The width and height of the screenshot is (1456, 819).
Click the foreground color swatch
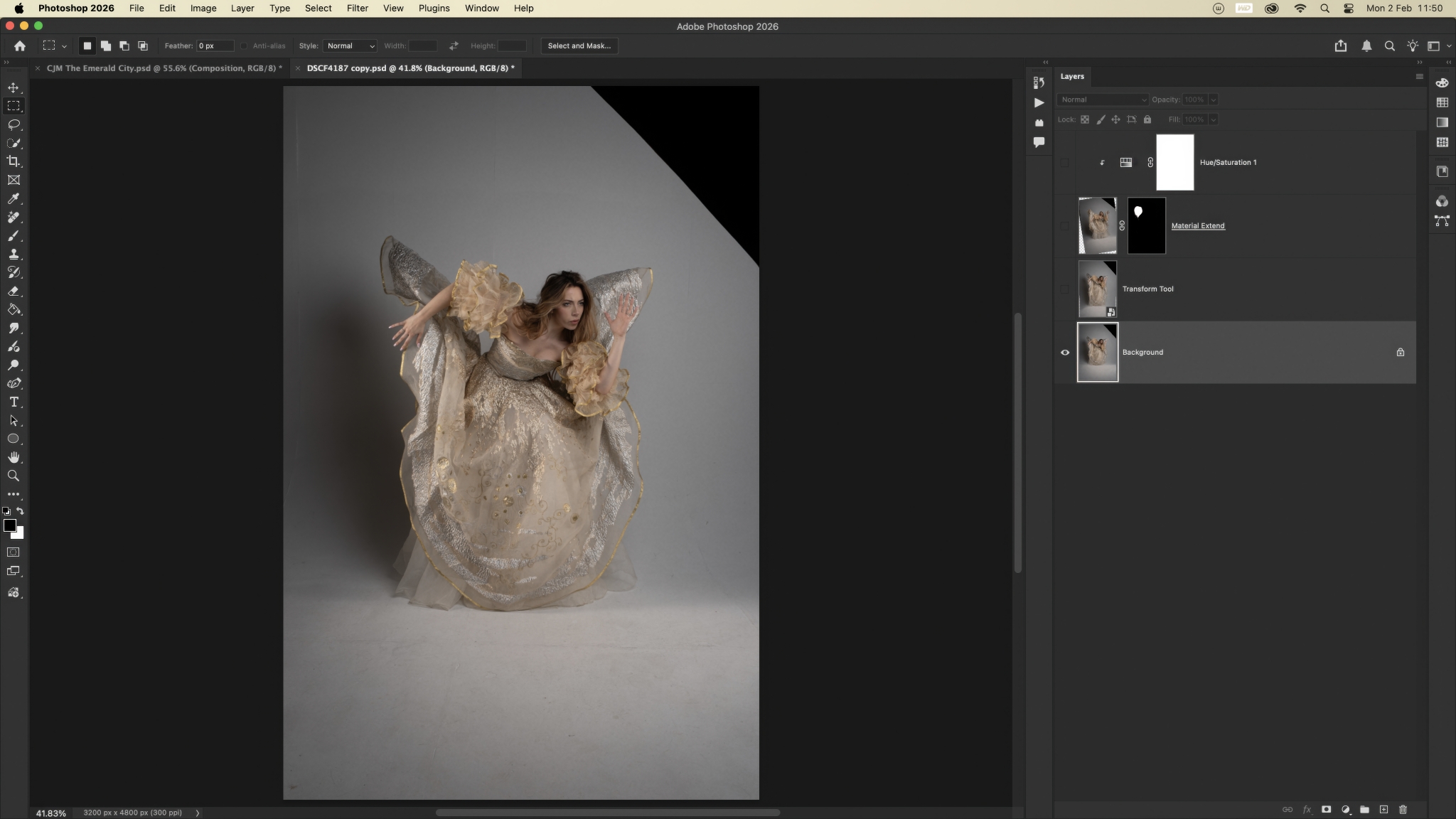point(9,525)
